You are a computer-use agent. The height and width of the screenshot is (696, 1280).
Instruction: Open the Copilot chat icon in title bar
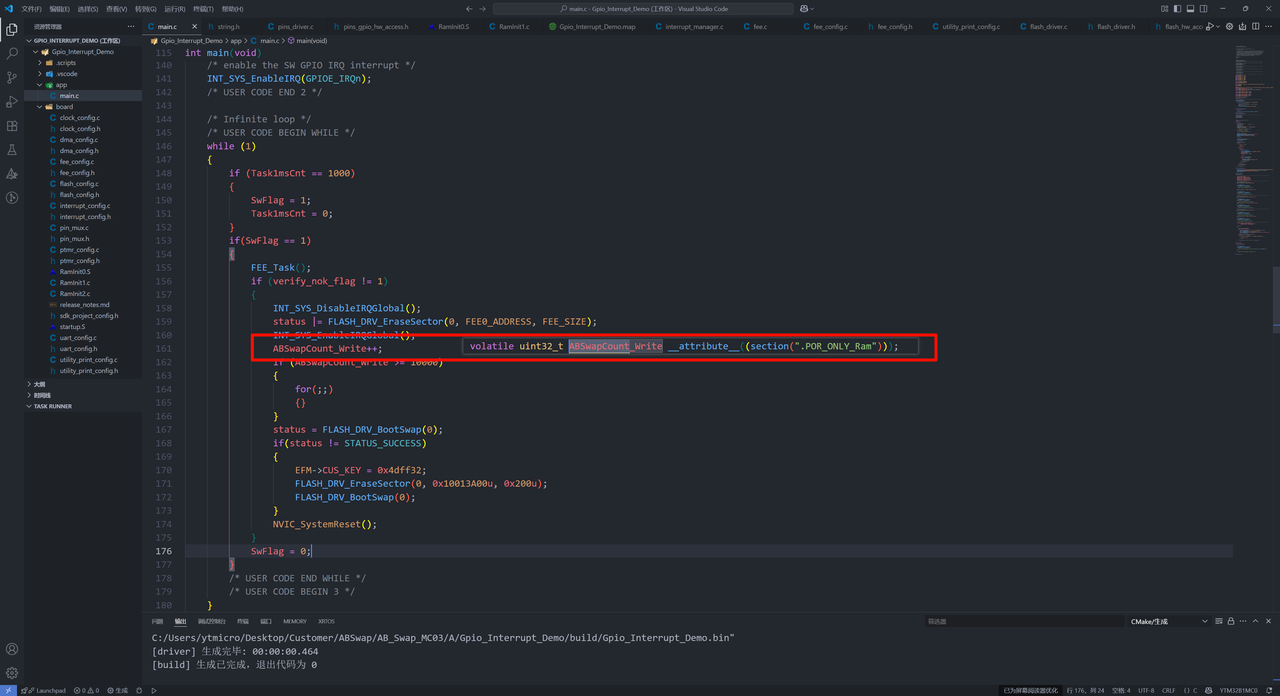click(x=805, y=9)
